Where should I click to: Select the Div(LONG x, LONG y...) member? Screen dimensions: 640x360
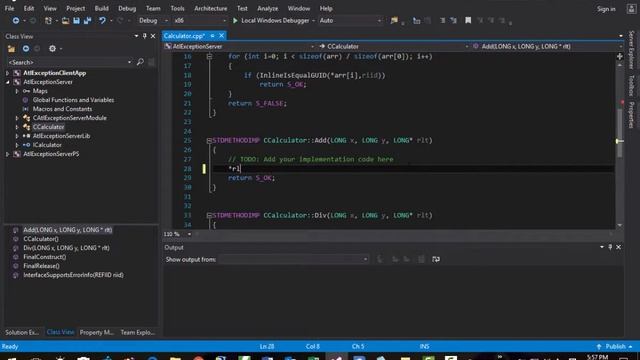(66, 248)
